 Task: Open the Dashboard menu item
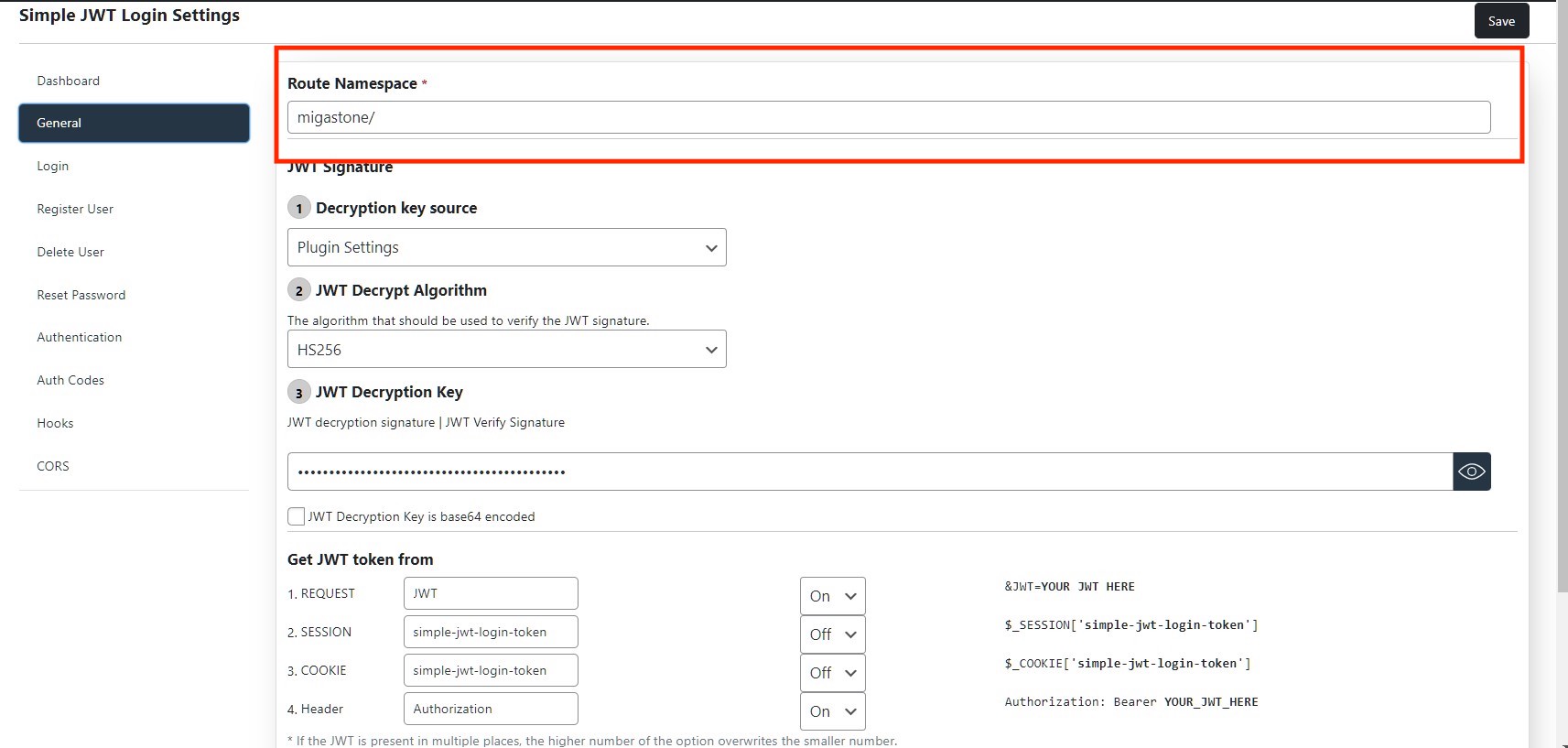tap(69, 81)
